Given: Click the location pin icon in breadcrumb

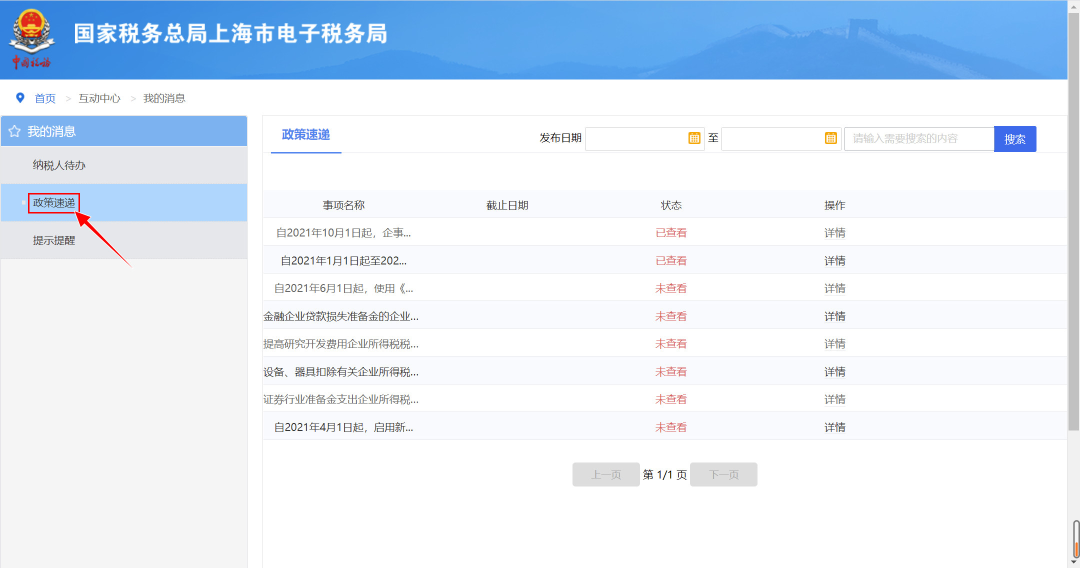Looking at the screenshot, I should 20,98.
